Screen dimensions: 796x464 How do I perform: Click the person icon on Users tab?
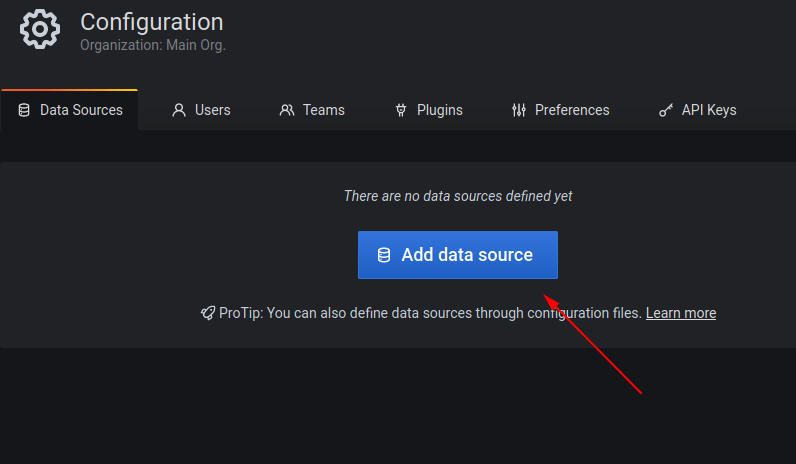coord(179,110)
